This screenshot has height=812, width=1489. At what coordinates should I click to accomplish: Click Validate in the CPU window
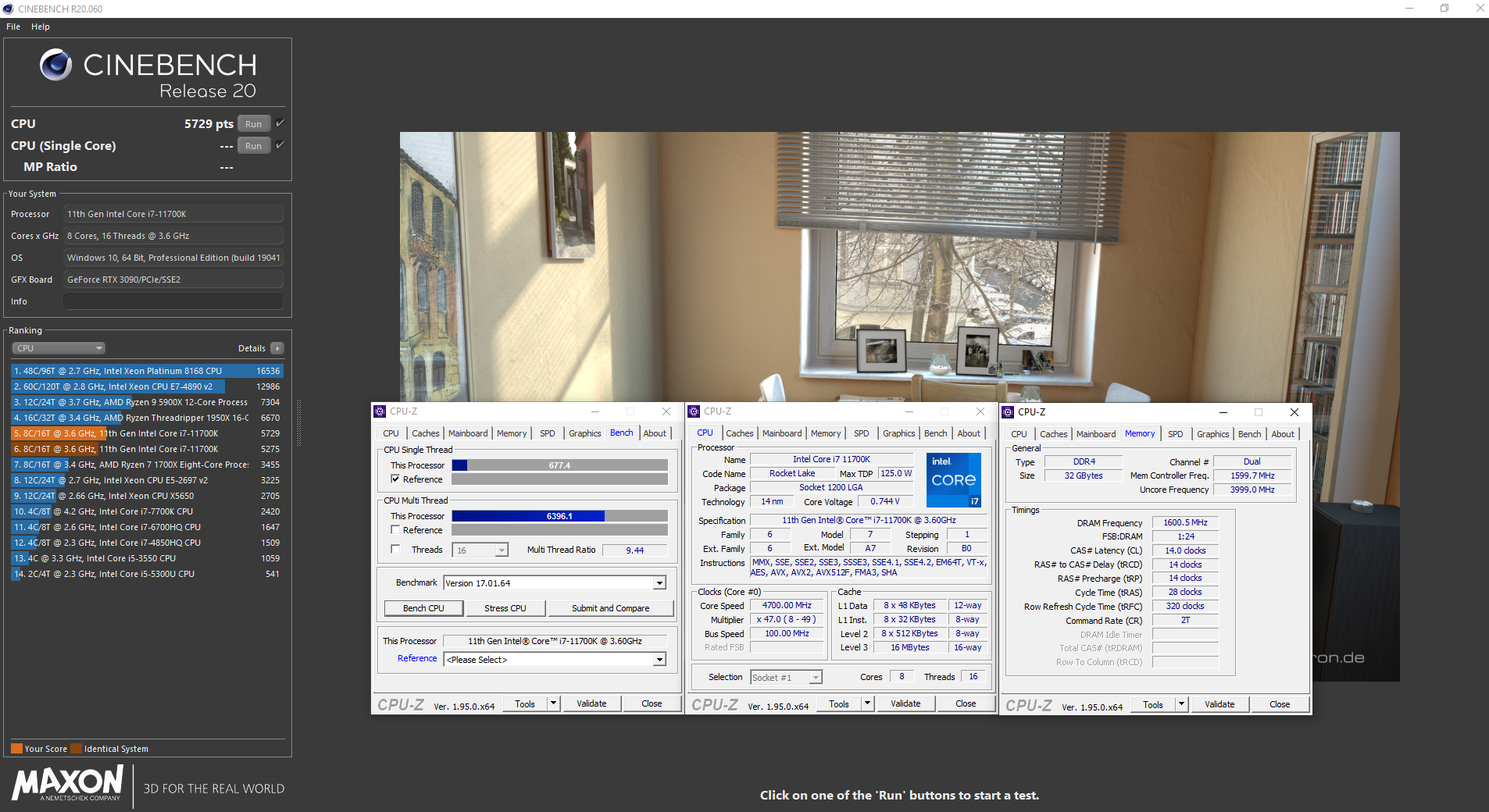pyautogui.click(x=905, y=703)
